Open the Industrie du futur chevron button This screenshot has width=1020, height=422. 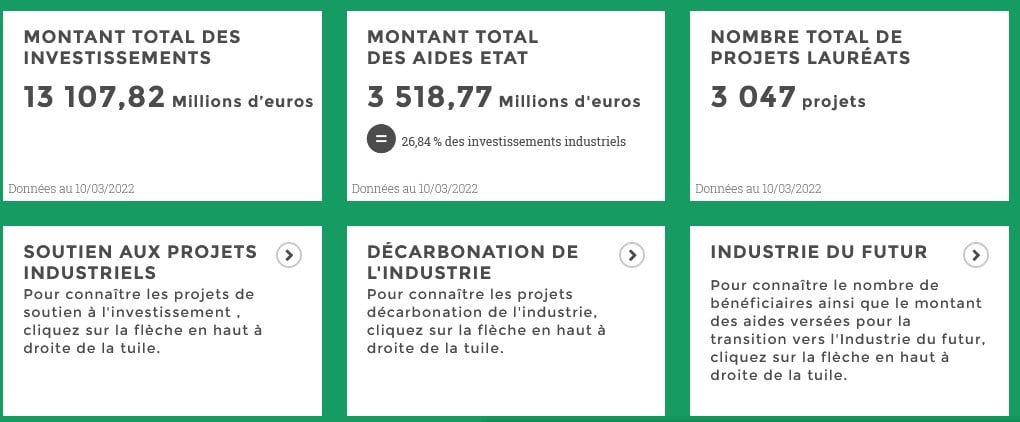click(x=976, y=255)
